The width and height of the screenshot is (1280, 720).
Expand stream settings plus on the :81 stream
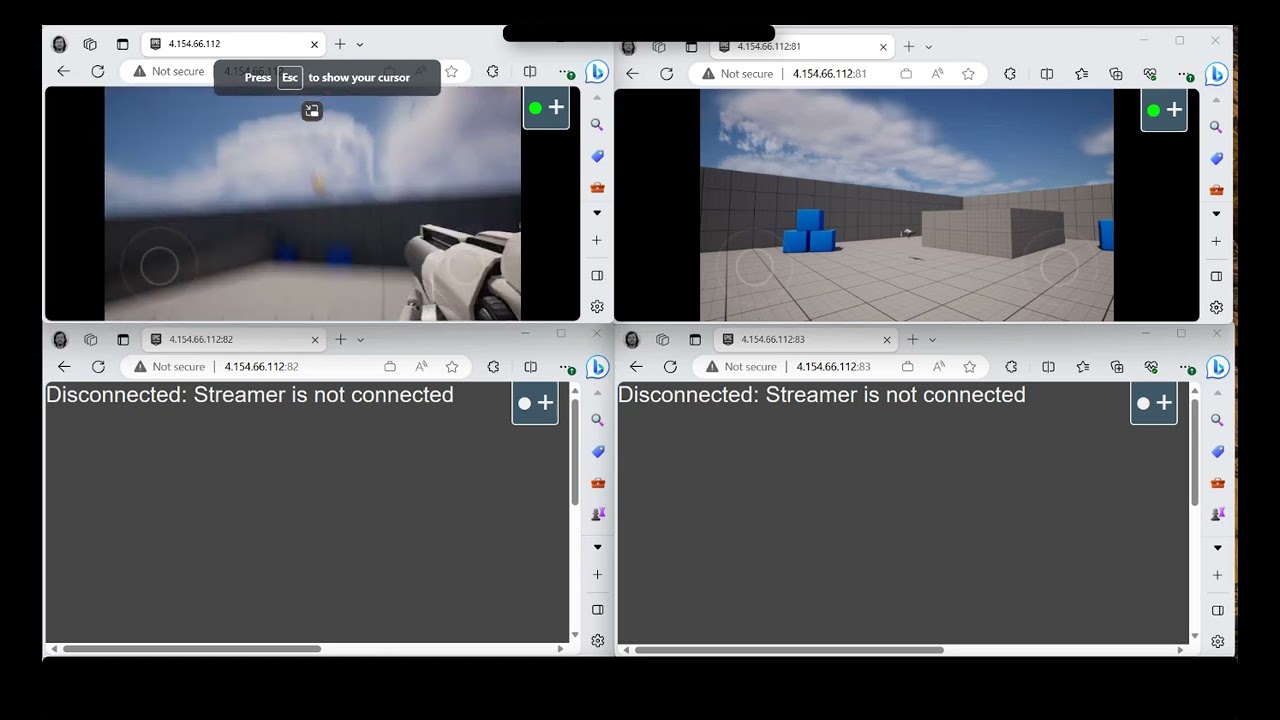[x=1174, y=110]
